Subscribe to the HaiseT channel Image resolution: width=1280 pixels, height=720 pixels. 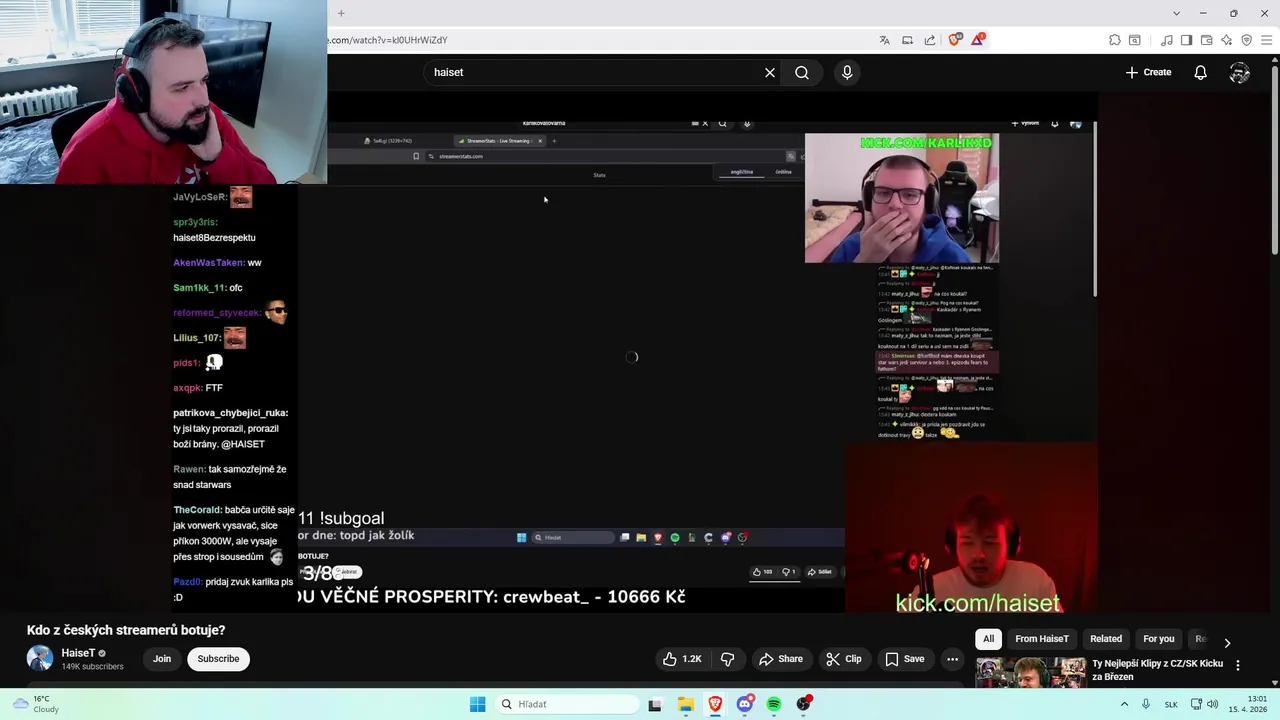[x=218, y=659]
